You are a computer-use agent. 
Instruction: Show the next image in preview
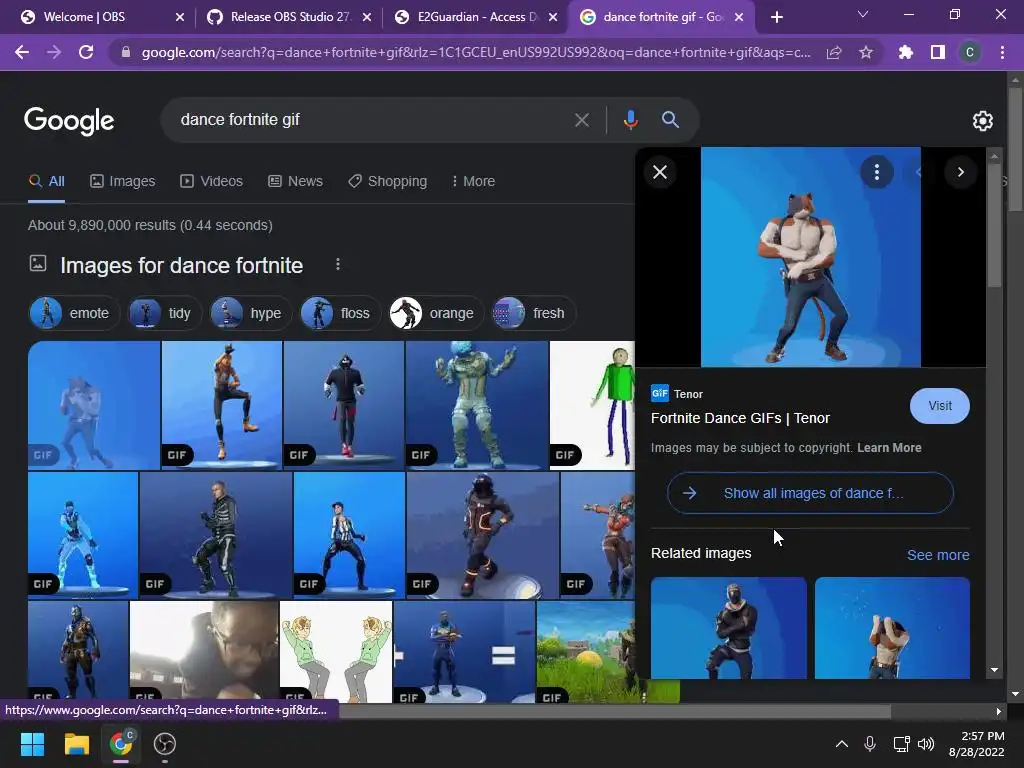point(961,172)
